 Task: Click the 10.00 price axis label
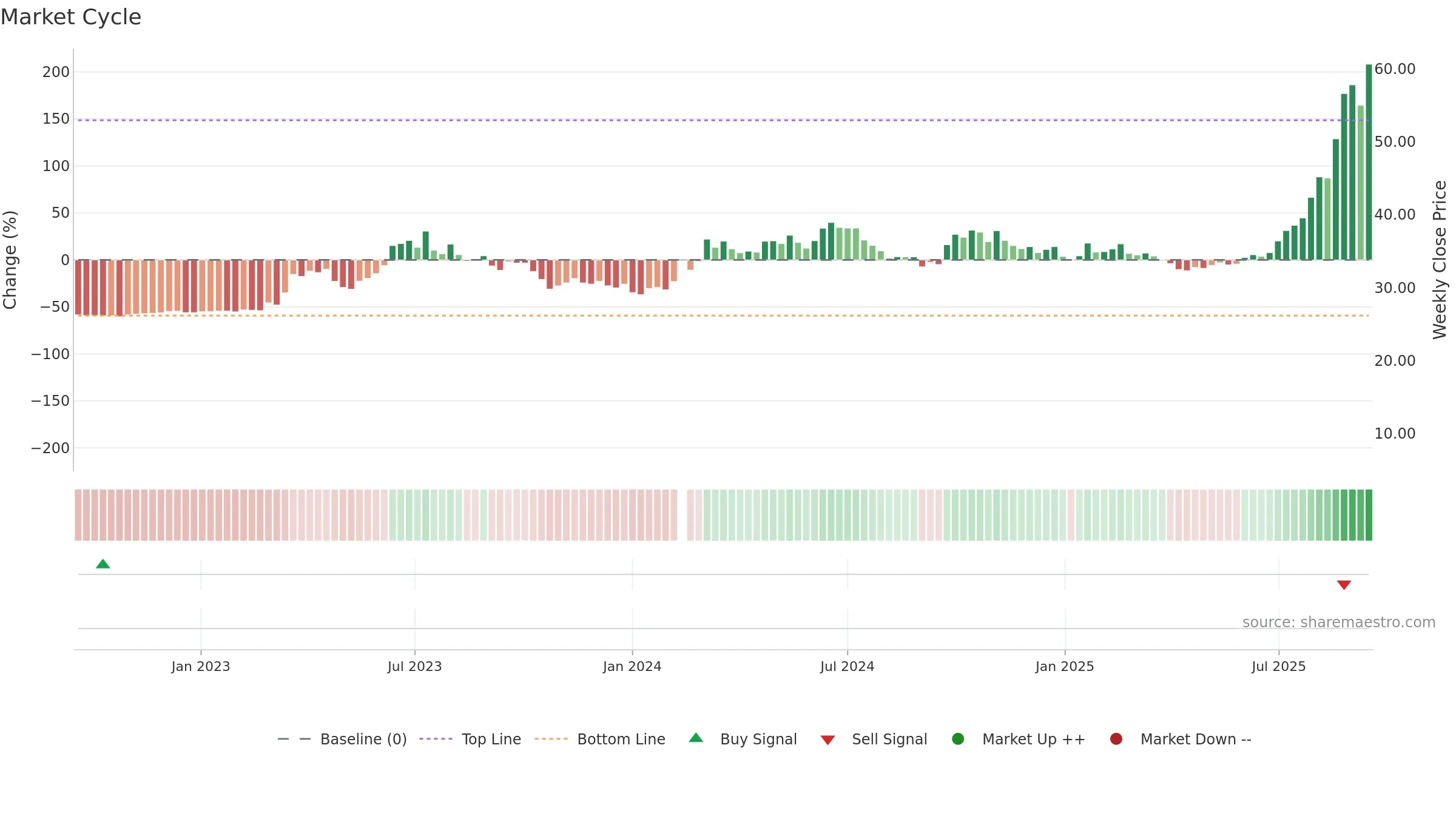click(1395, 434)
